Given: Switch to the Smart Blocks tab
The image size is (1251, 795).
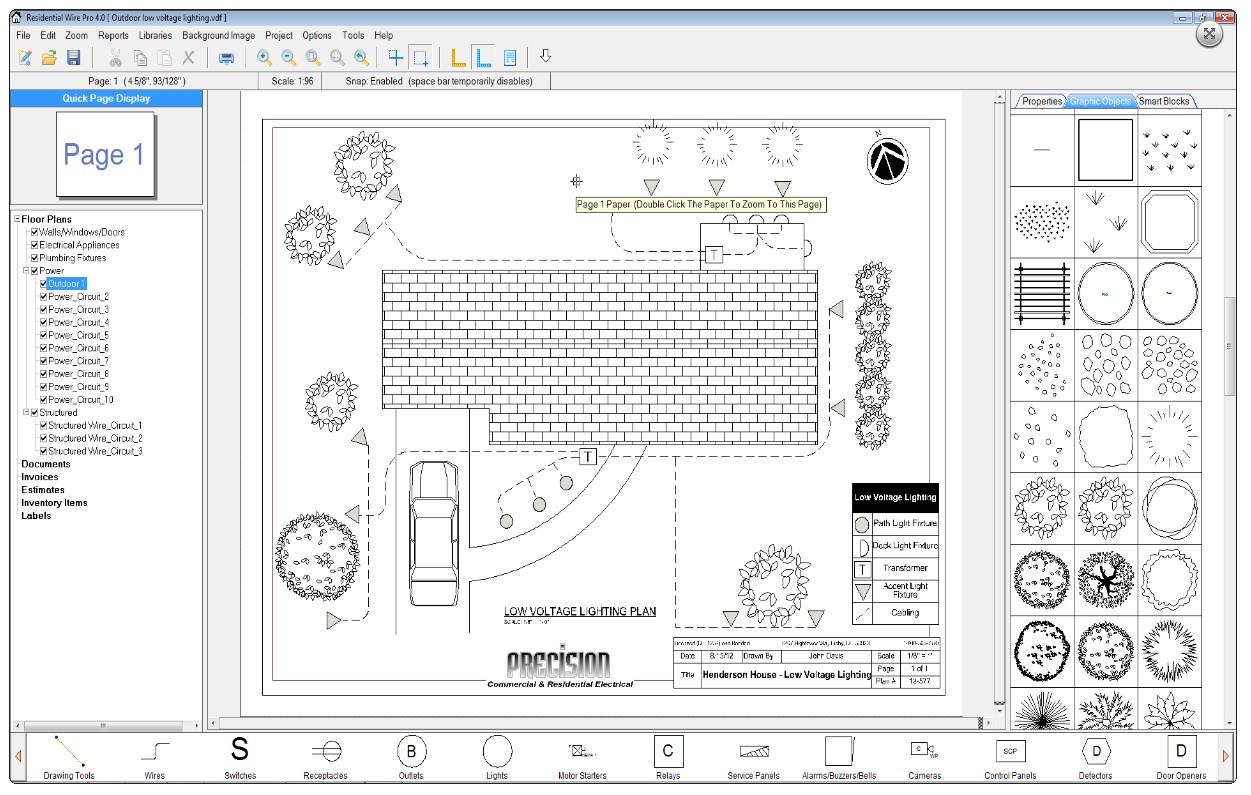Looking at the screenshot, I should click(x=1164, y=101).
